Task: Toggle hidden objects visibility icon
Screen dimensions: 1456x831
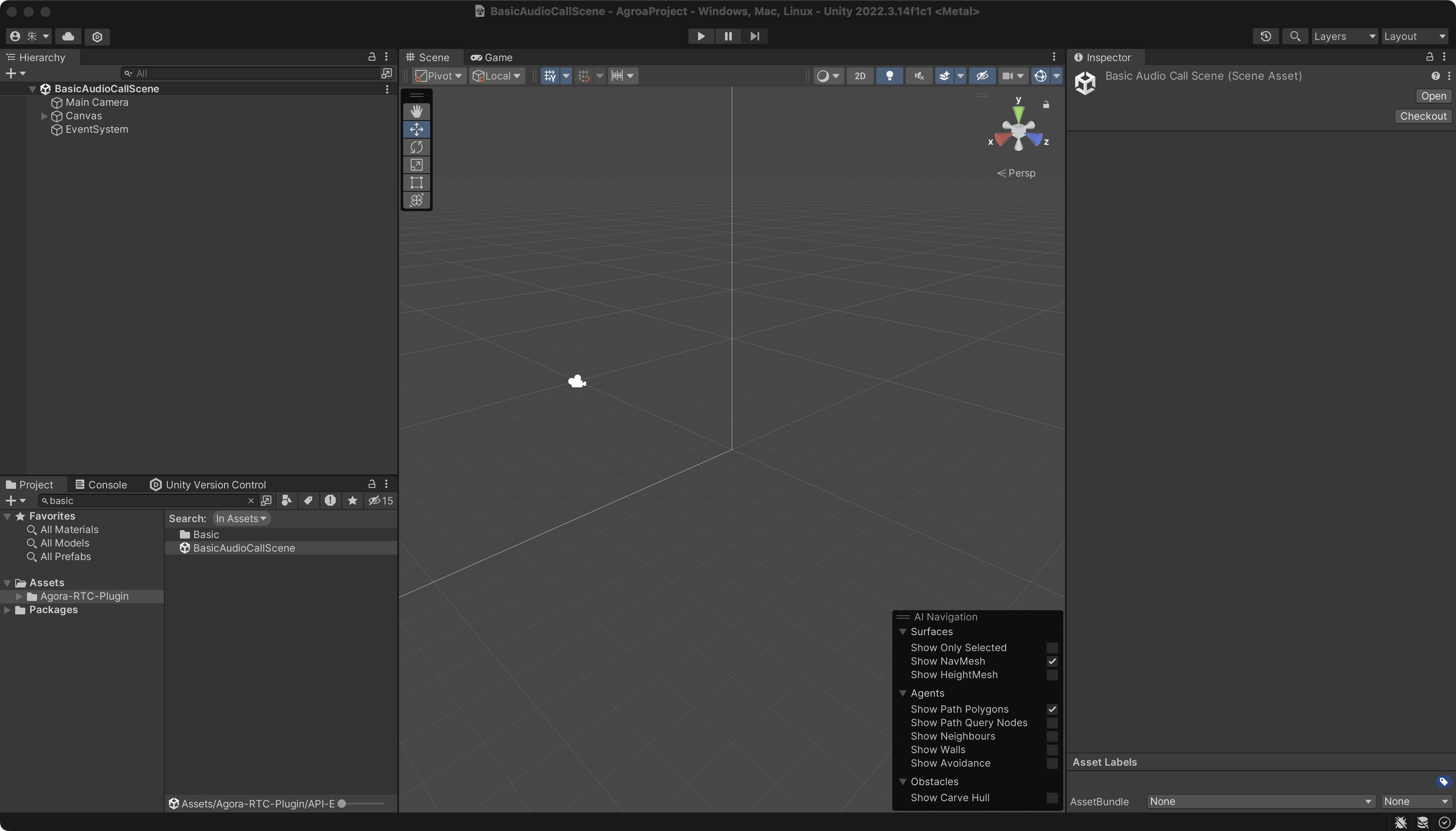Action: (982, 76)
